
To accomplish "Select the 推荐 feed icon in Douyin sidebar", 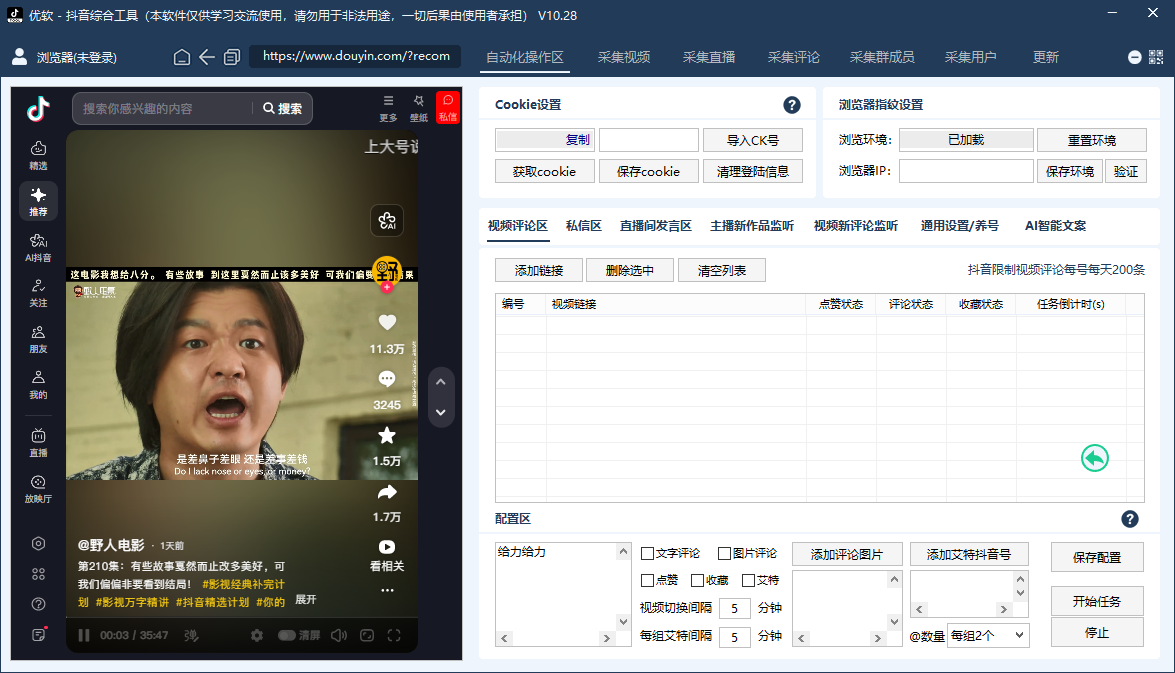I will pyautogui.click(x=38, y=202).
